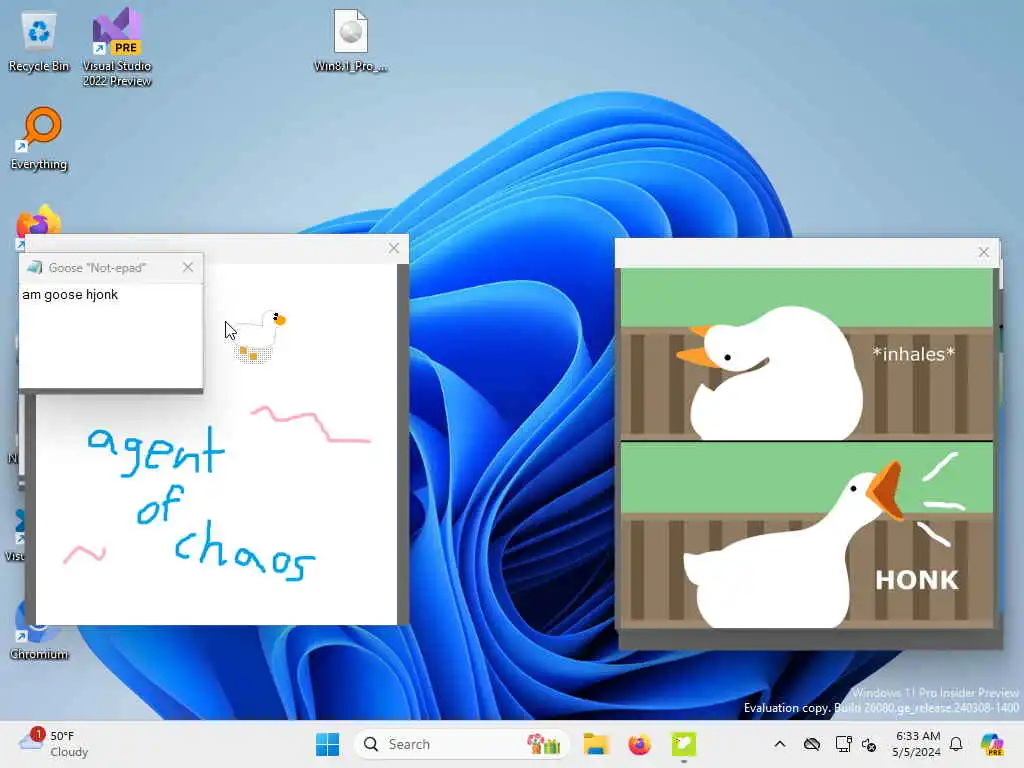1024x768 pixels.
Task: Click the Goose "Not-epad" title bar
Action: (x=111, y=268)
